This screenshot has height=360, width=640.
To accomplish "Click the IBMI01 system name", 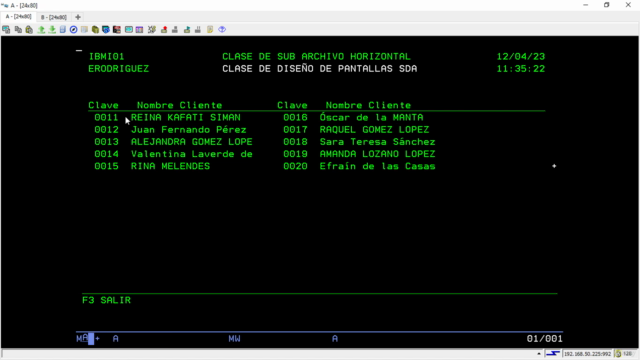I will 107,56.
